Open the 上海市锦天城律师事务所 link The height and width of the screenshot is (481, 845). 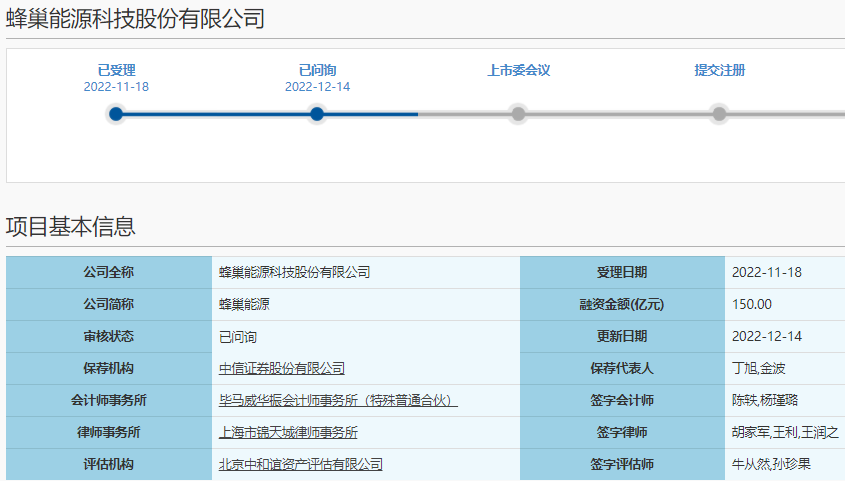click(x=288, y=432)
